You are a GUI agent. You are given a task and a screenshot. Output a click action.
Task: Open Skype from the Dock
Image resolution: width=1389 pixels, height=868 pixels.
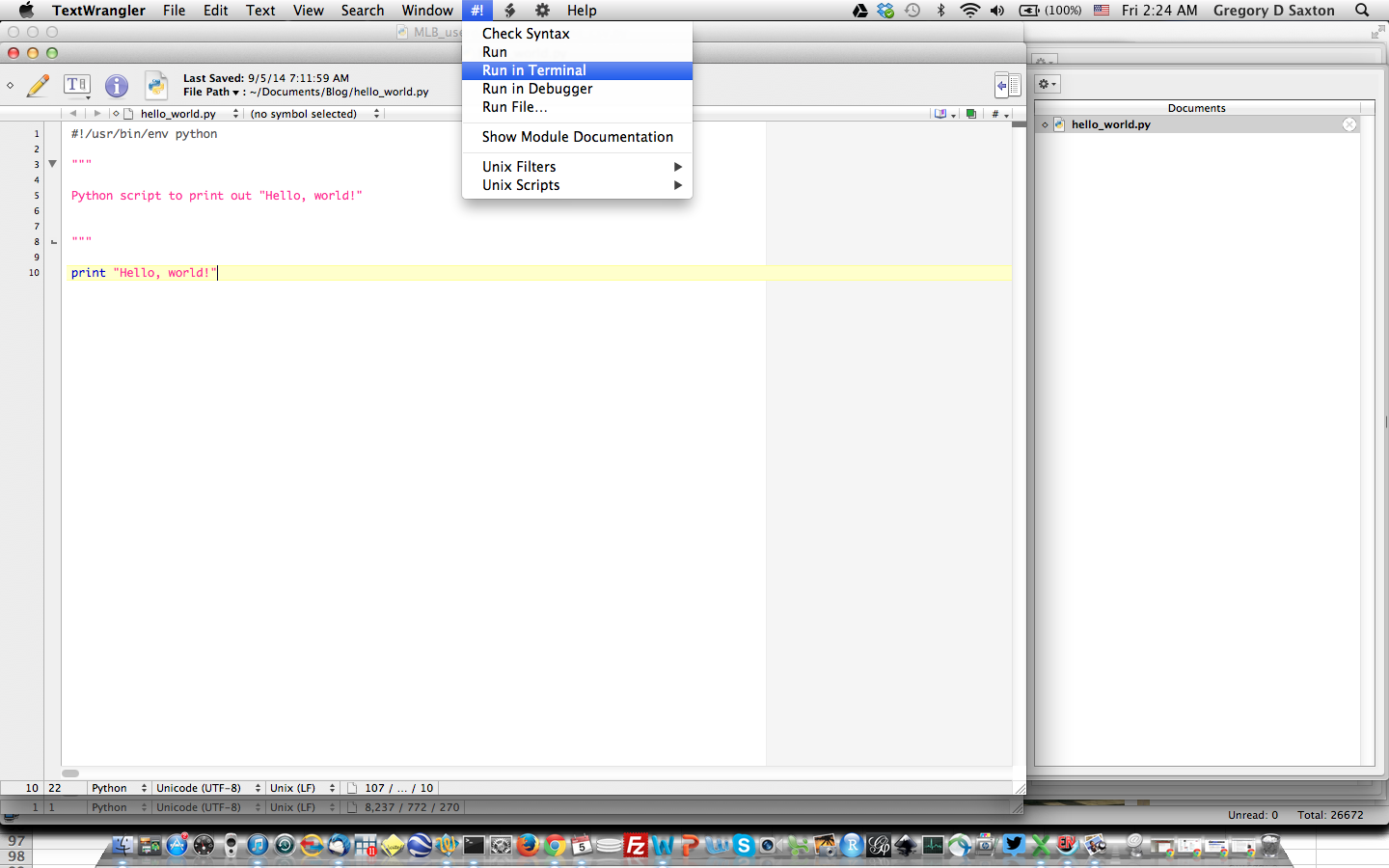(744, 846)
